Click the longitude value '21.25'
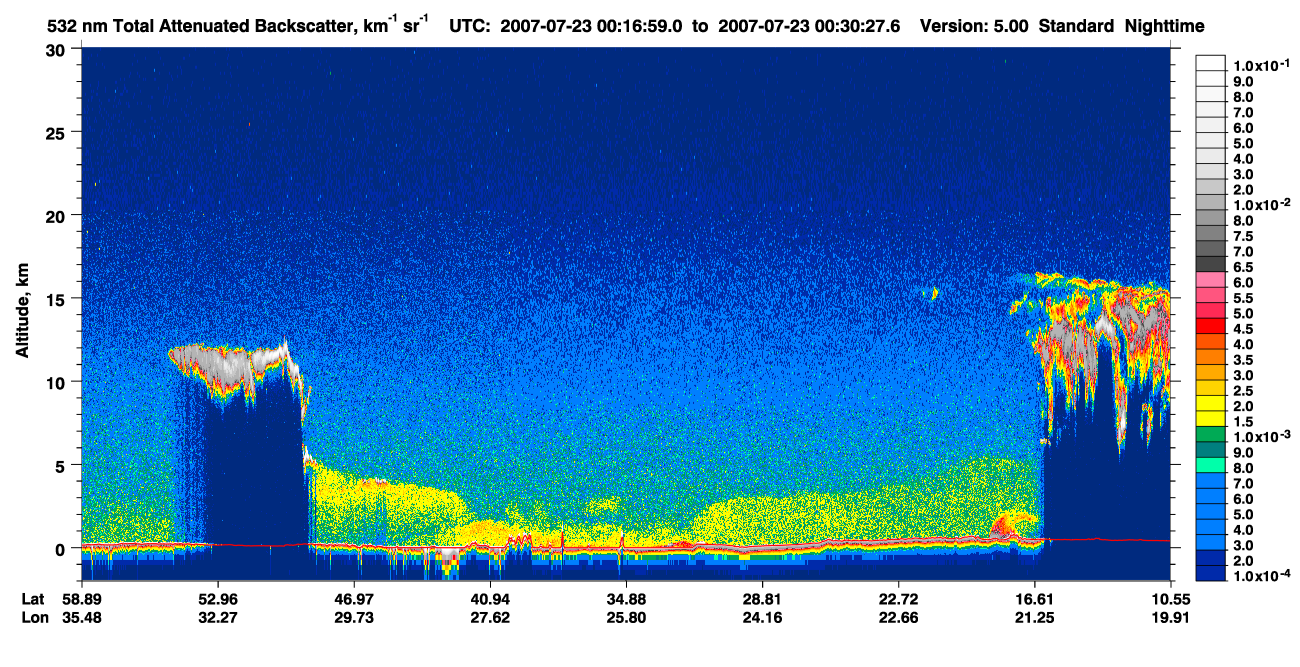This screenshot has height=667, width=1300. tap(1035, 617)
